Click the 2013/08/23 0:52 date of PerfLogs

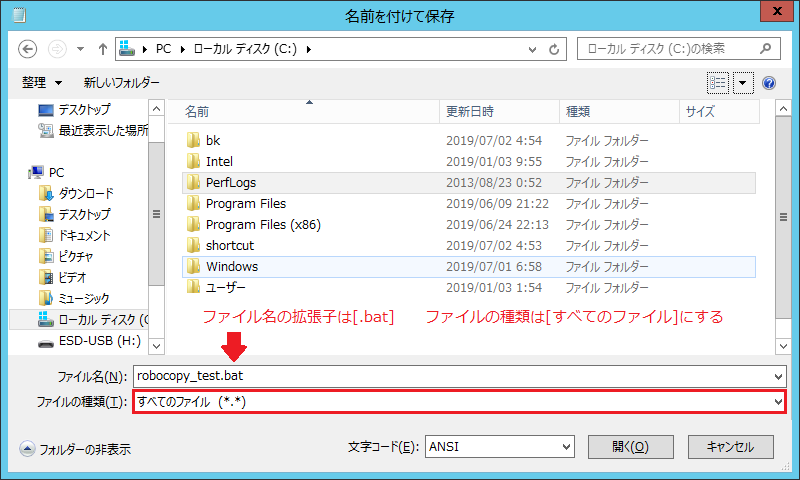tap(494, 183)
